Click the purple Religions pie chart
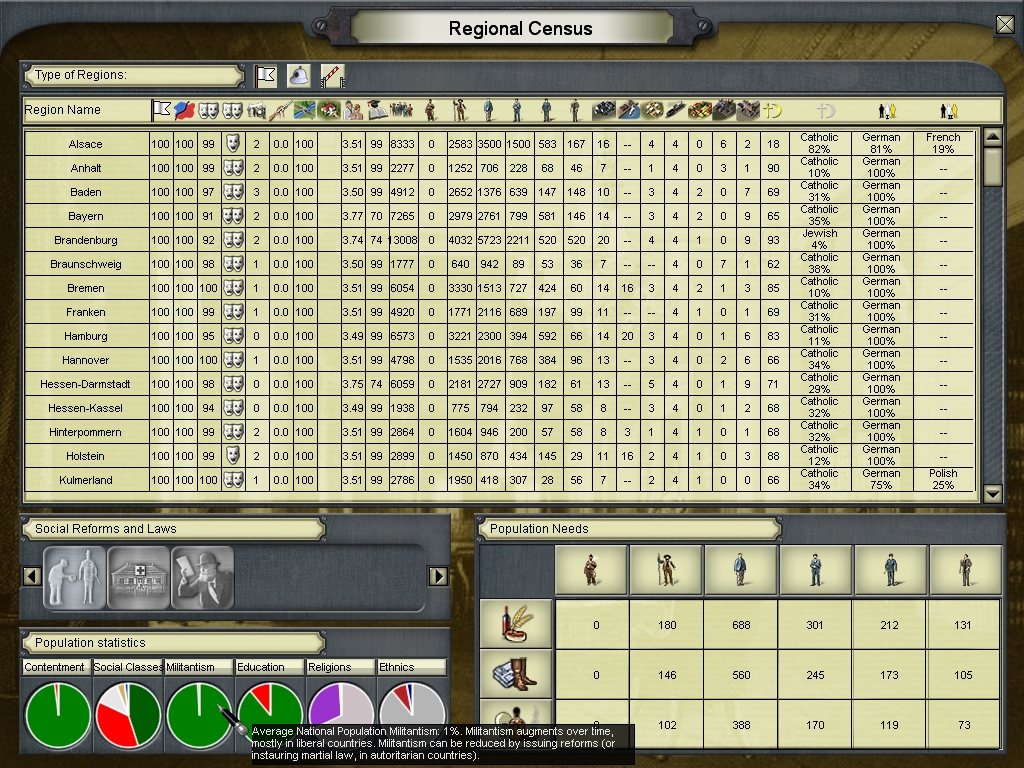 (340, 714)
